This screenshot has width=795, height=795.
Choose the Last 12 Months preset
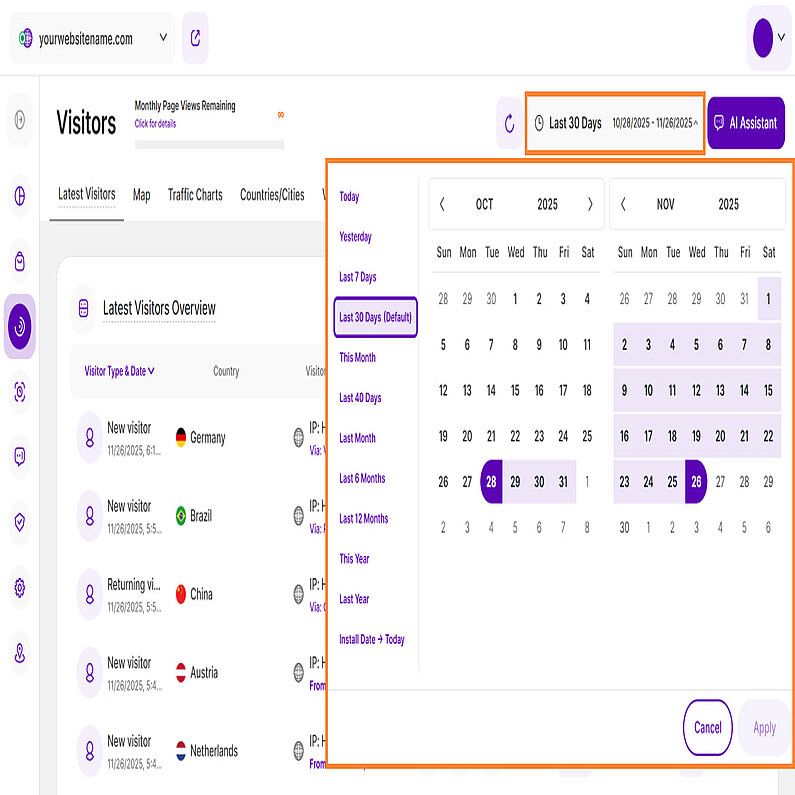pyautogui.click(x=363, y=519)
